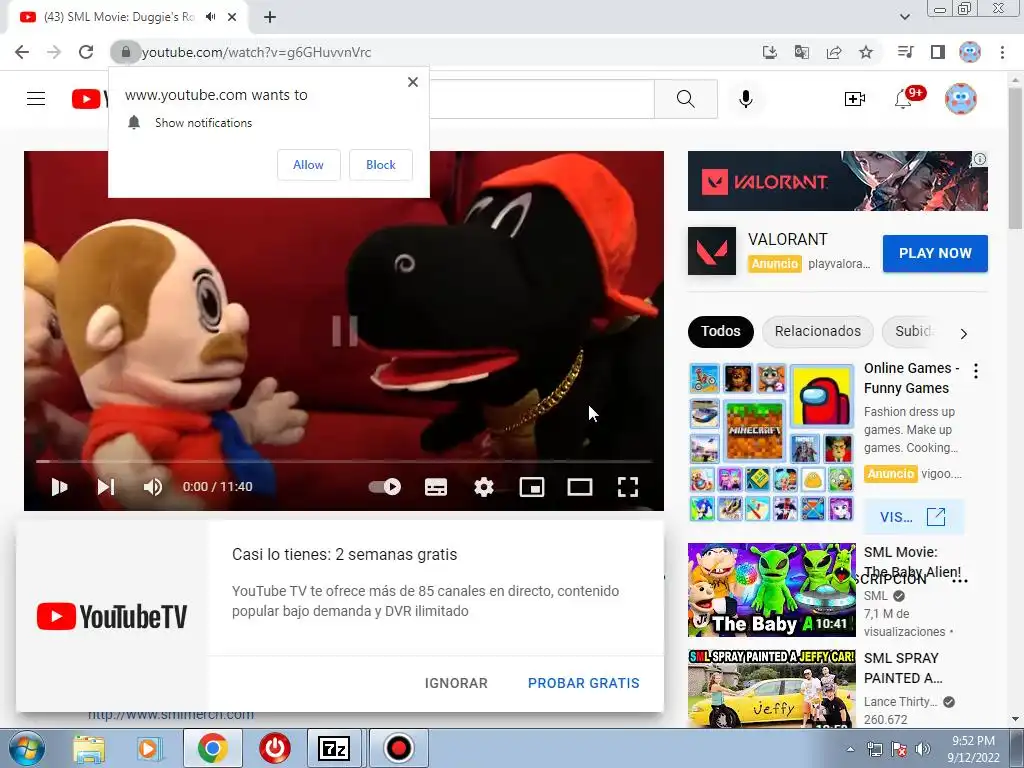Open Chrome side panel

click(938, 52)
